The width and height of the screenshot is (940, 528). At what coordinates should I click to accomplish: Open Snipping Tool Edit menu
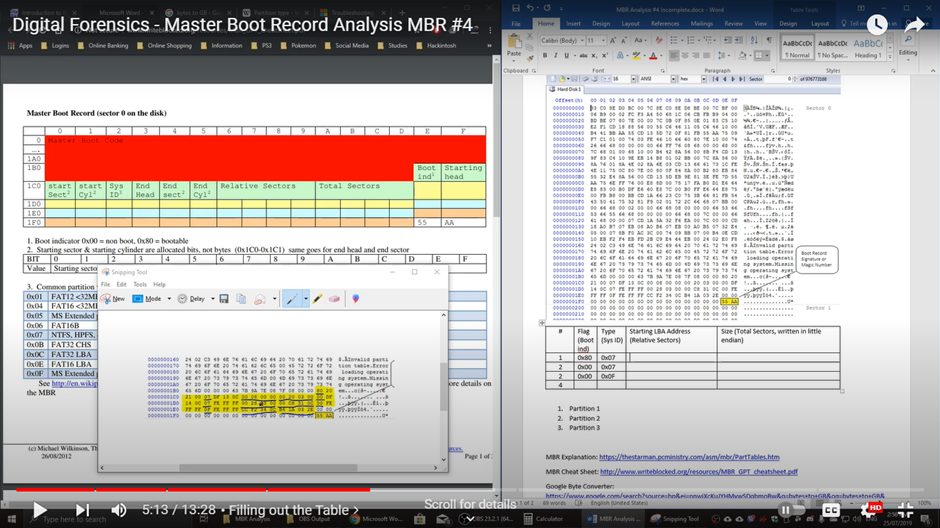click(122, 284)
